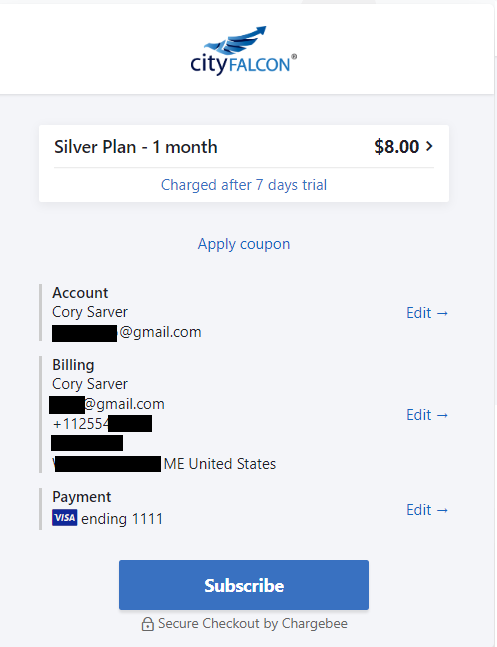Click the padlock secure checkout icon
Image resolution: width=497 pixels, height=647 pixels.
(147, 624)
